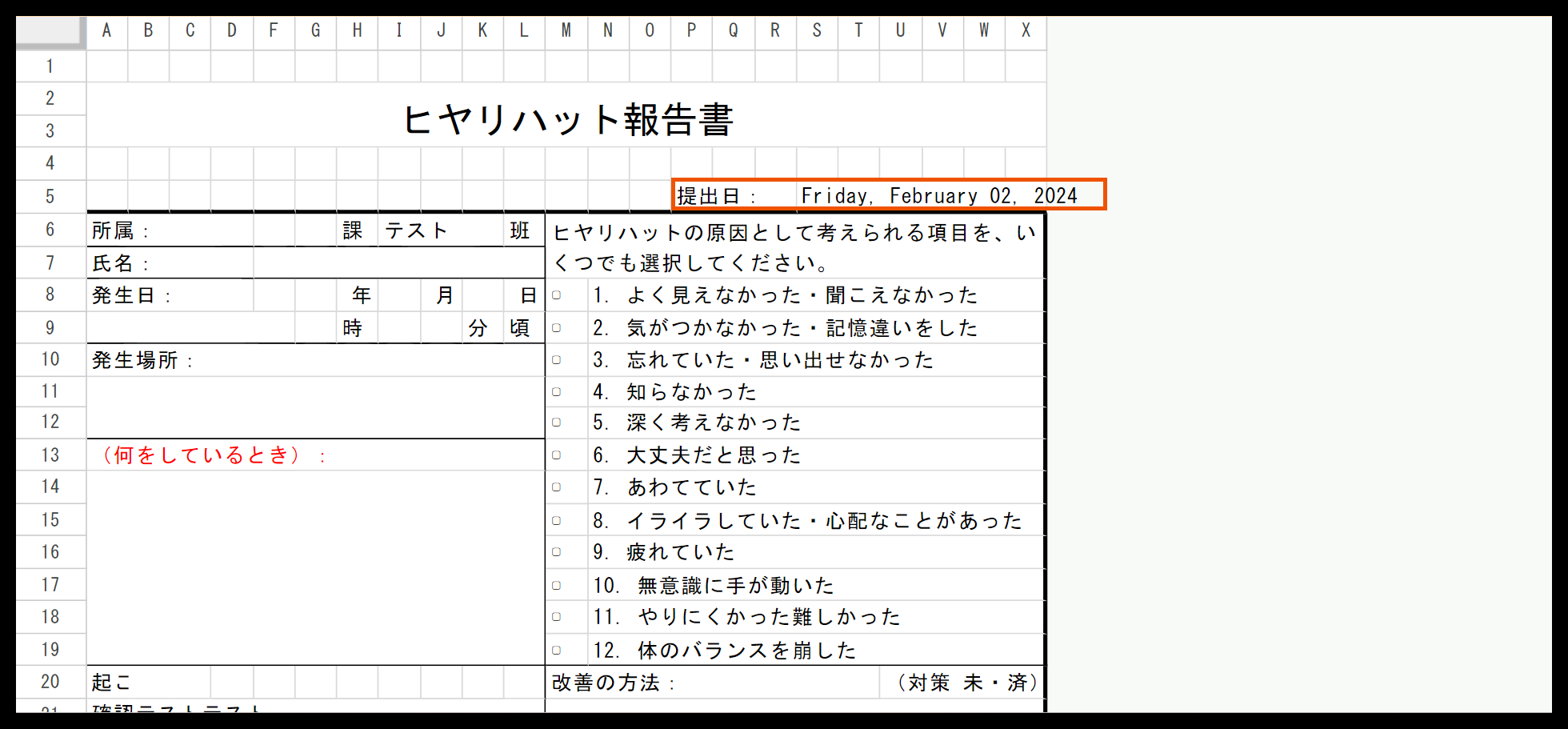Check item 2 気がつかなかった・記憶違いをした
Viewport: 1568px width, 729px height.
(x=558, y=327)
